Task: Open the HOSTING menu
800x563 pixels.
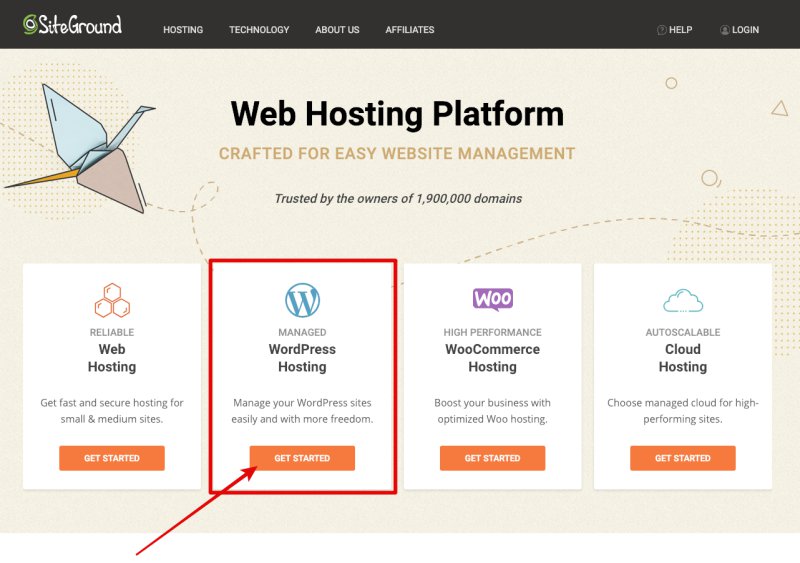Action: point(183,30)
